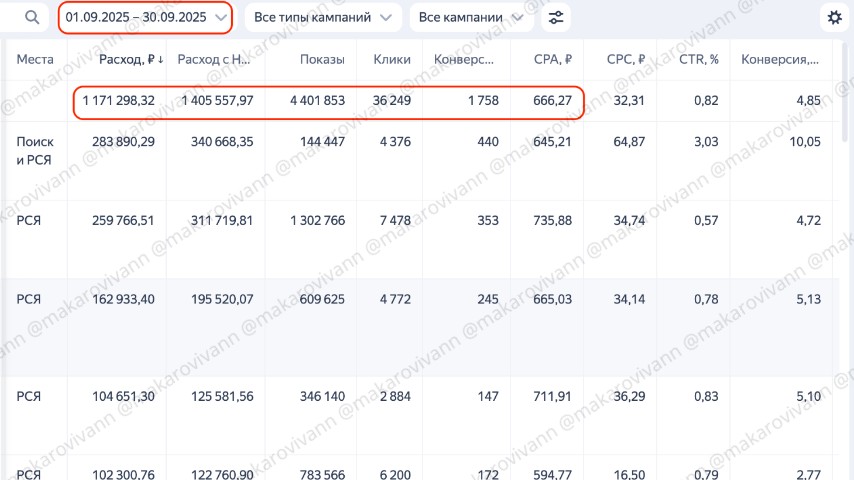Select the row with spend 259 766,51
The width and height of the screenshot is (854, 480).
119,220
